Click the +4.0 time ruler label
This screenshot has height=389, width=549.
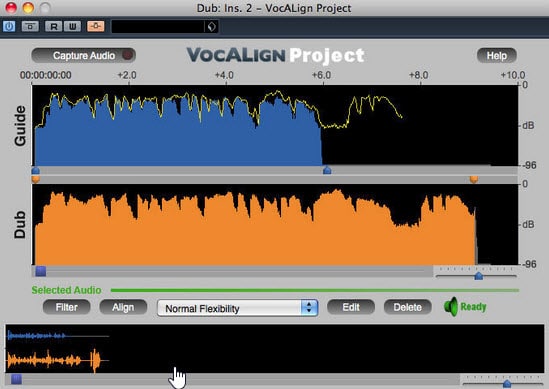(x=224, y=75)
